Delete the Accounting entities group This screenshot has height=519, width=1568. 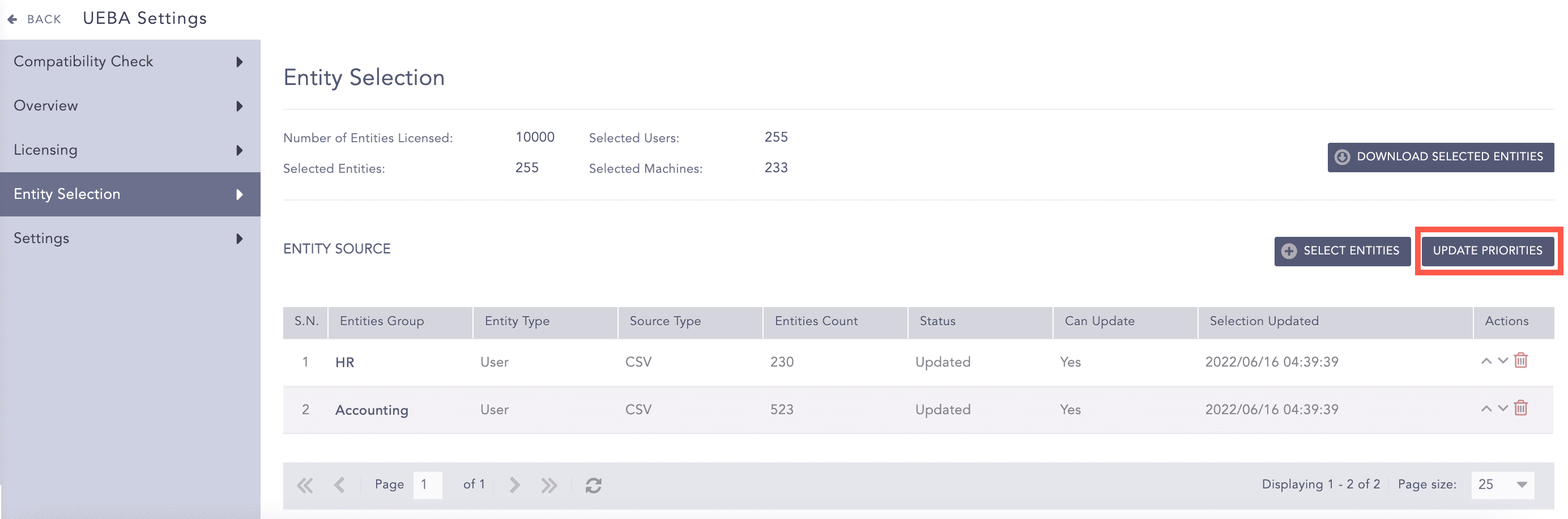[1520, 408]
